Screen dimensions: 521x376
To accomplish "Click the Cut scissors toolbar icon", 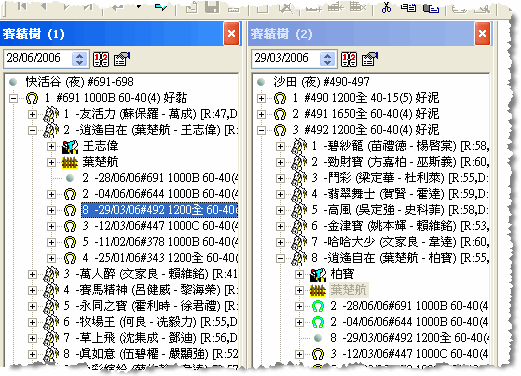I will 386,7.
